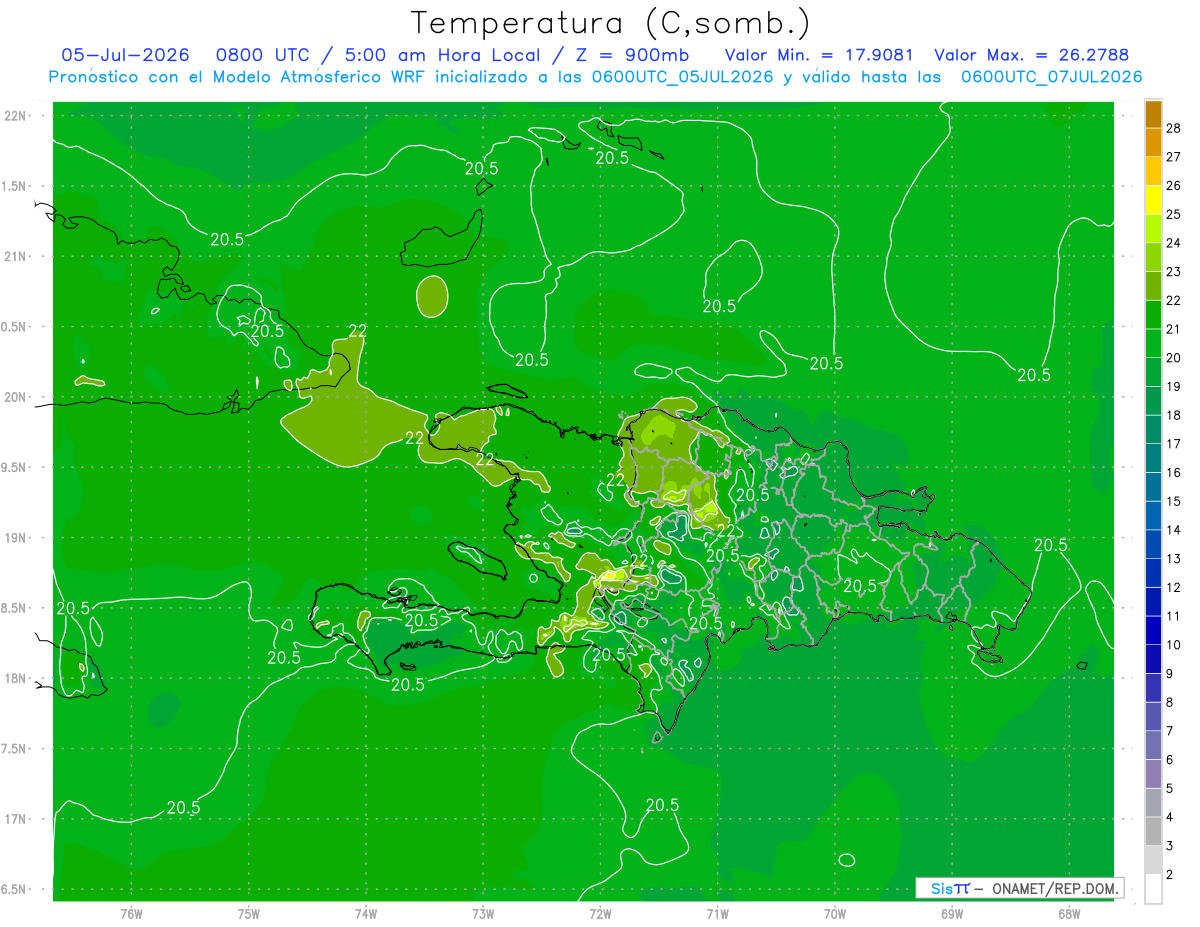
Task: Click the purple swatch between 6 and 7
Action: tap(1153, 746)
